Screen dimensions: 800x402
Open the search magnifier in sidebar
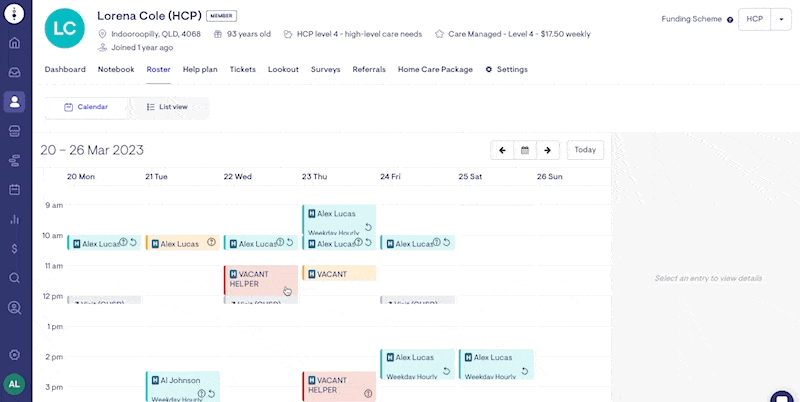pyautogui.click(x=14, y=278)
